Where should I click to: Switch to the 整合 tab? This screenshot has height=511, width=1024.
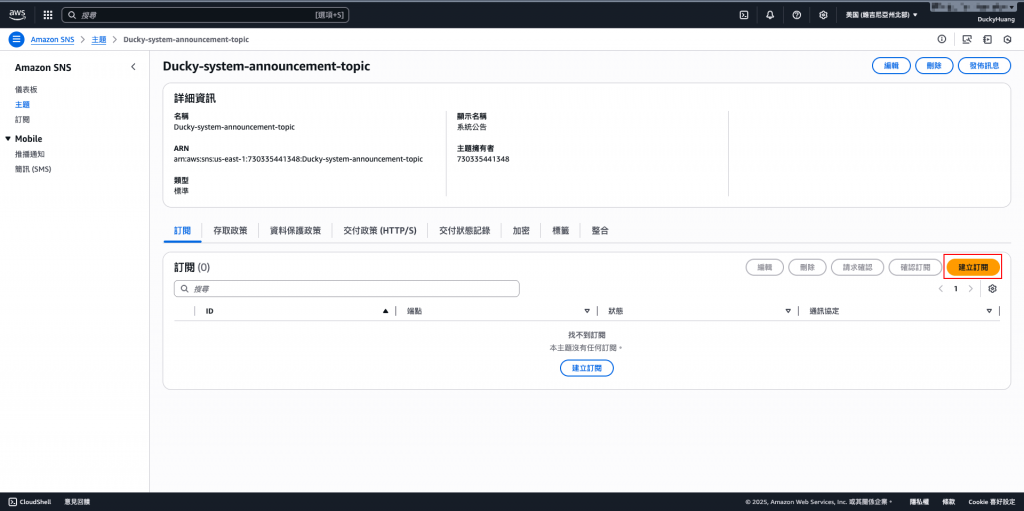click(600, 231)
